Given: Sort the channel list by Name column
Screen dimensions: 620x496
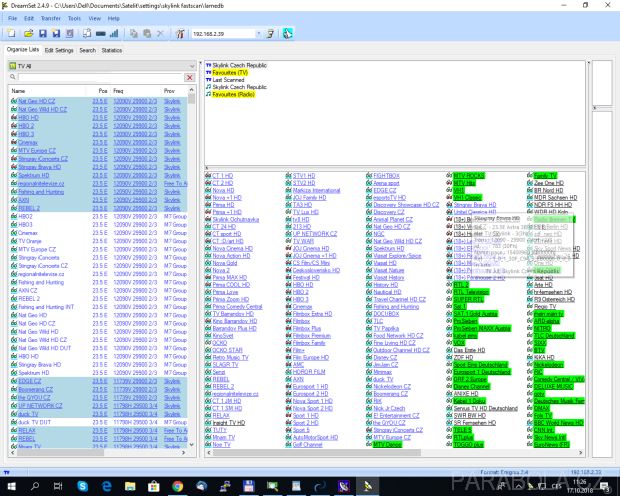Looking at the screenshot, I should click(47, 91).
